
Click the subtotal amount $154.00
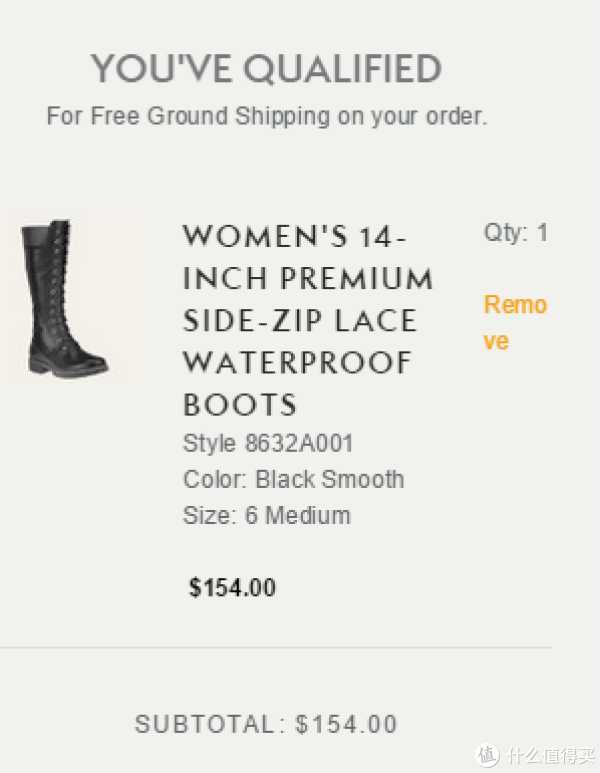pyautogui.click(x=346, y=724)
